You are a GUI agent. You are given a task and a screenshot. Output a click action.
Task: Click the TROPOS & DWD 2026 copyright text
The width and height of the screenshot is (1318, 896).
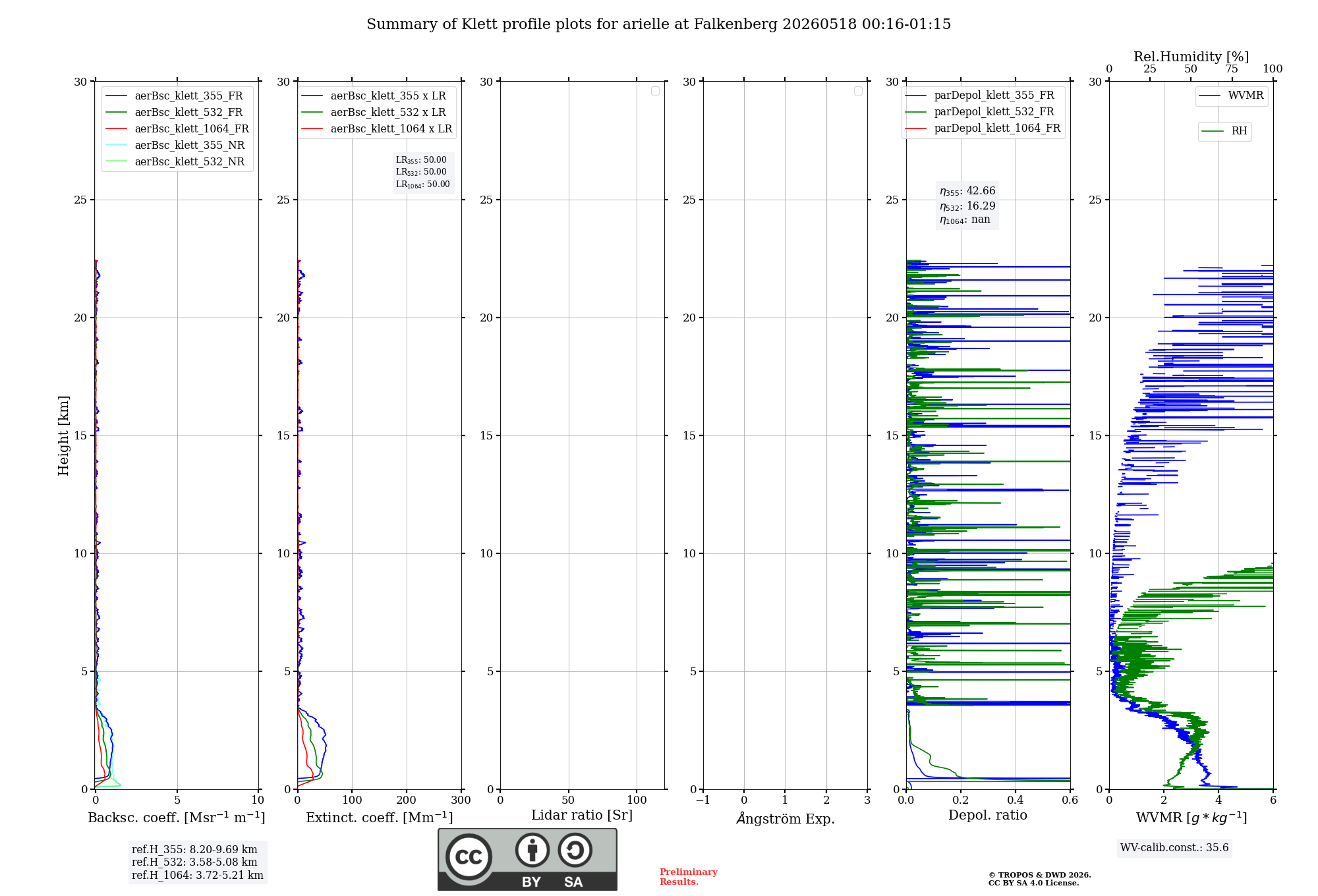pyautogui.click(x=1040, y=875)
